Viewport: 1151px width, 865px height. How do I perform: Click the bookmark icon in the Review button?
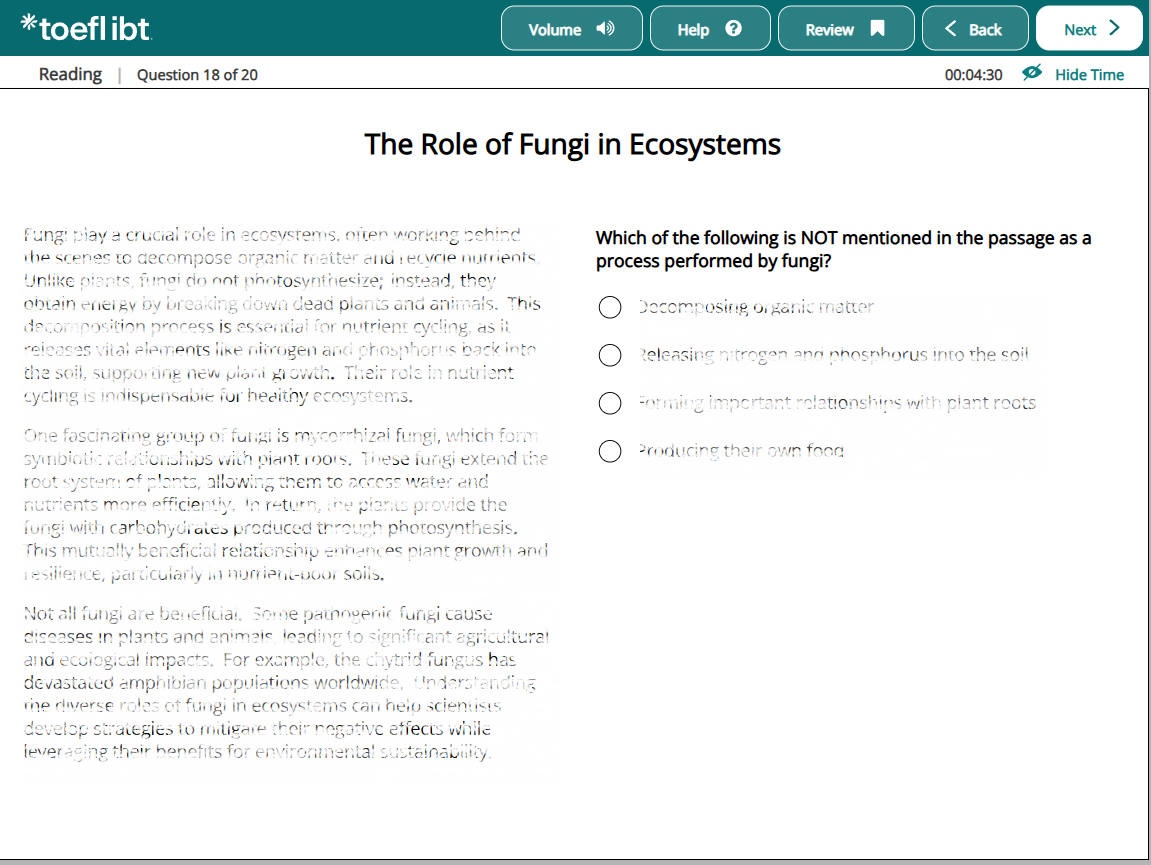point(877,29)
